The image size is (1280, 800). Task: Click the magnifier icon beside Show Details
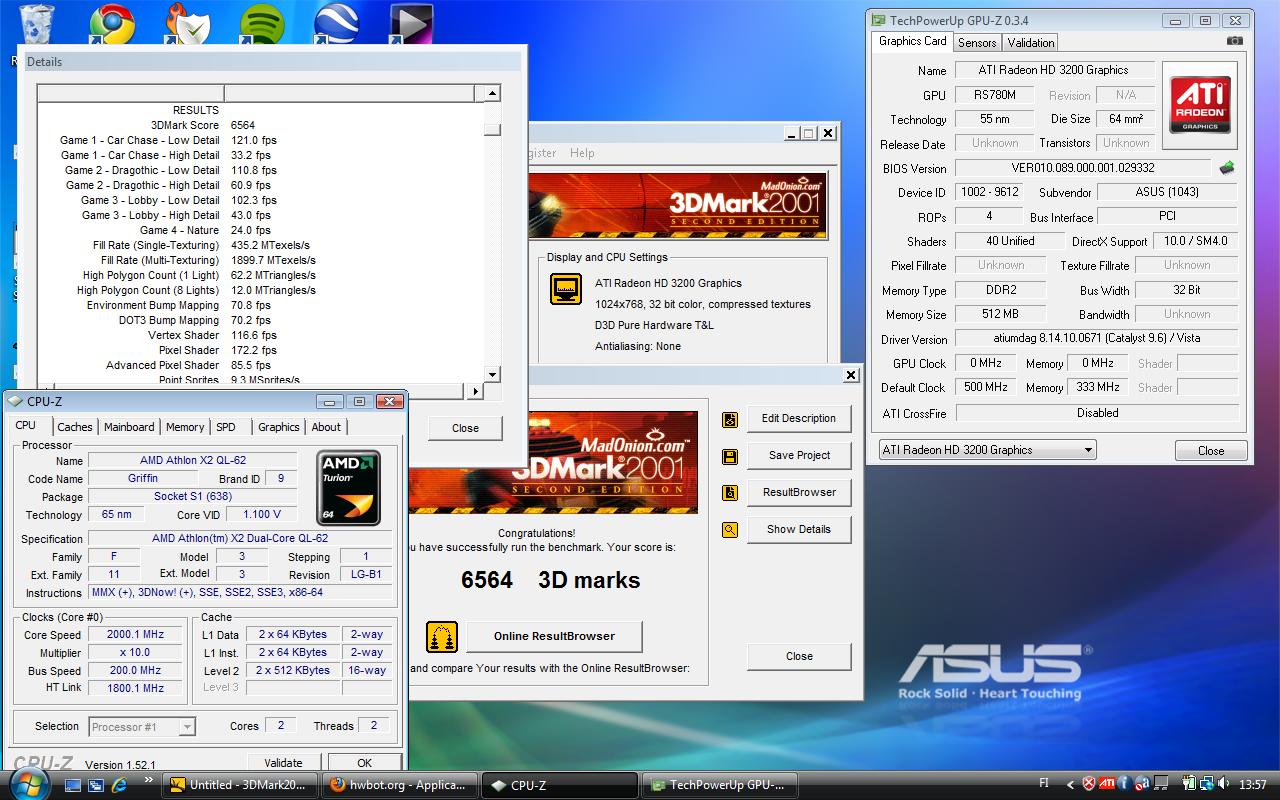pyautogui.click(x=730, y=530)
